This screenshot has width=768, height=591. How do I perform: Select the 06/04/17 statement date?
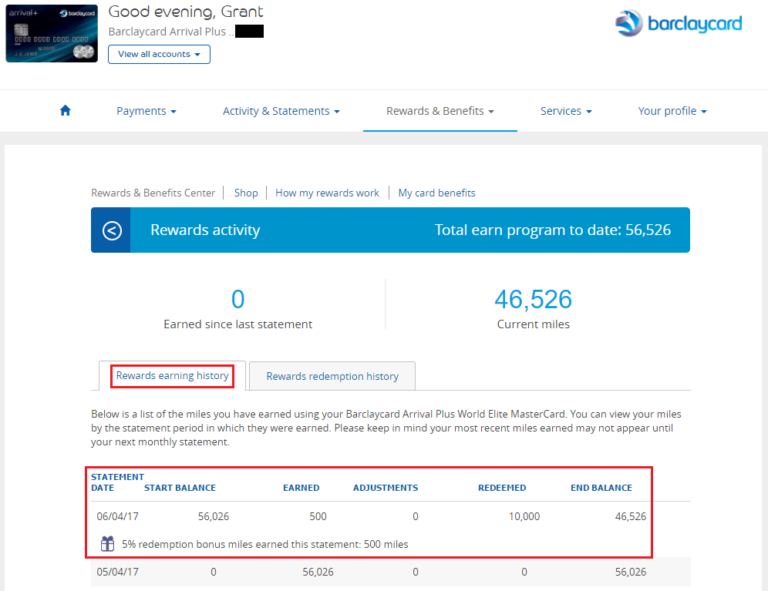coord(118,516)
